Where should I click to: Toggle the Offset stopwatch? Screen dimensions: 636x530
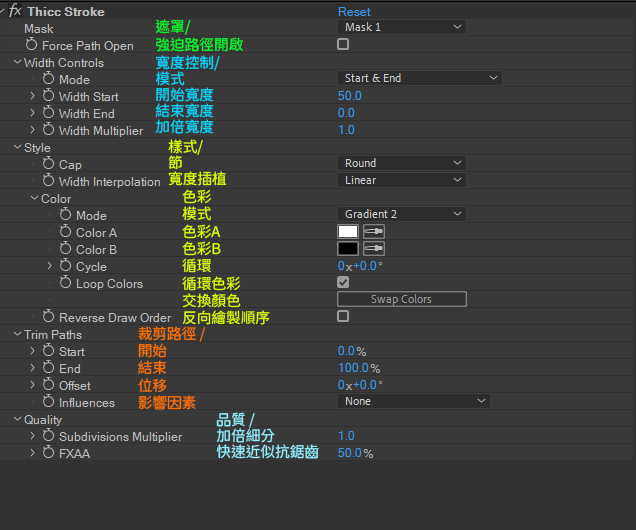(x=48, y=384)
